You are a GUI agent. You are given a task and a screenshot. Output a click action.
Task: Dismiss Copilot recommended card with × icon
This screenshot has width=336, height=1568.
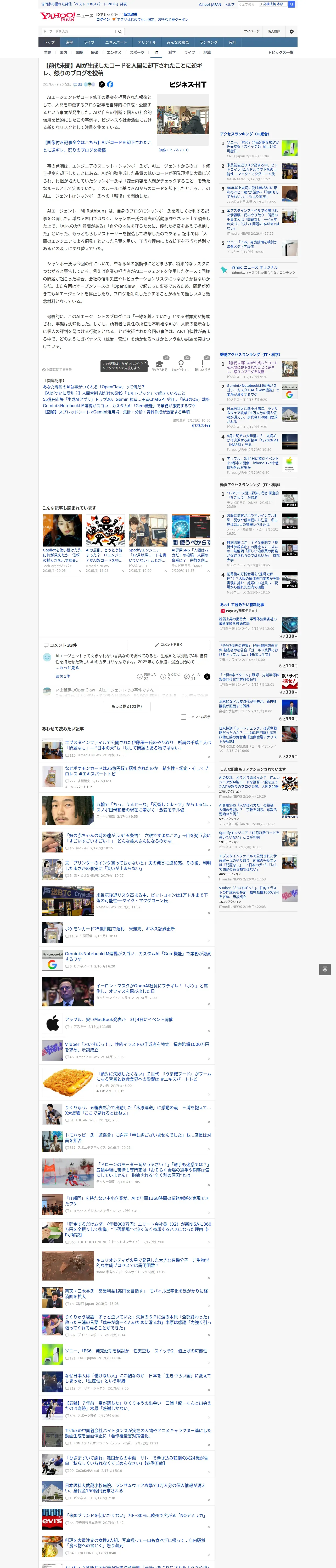click(80, 571)
